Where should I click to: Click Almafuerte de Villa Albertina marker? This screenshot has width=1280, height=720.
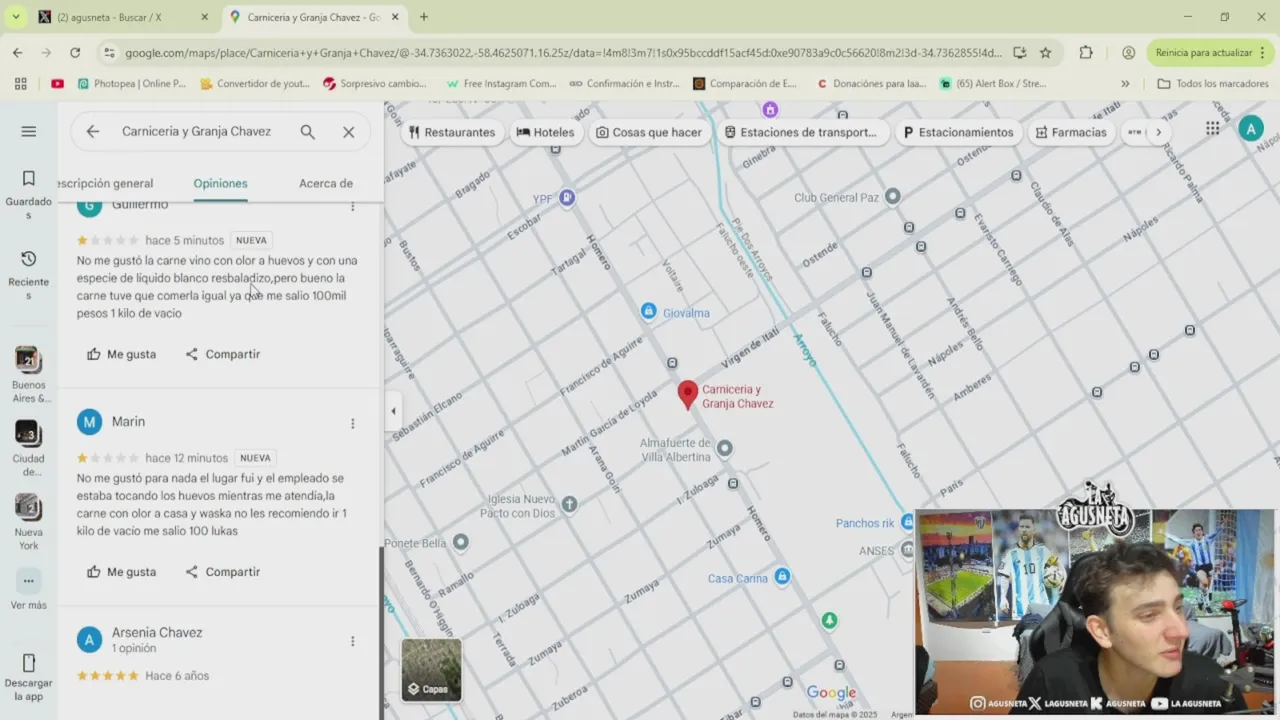725,449
